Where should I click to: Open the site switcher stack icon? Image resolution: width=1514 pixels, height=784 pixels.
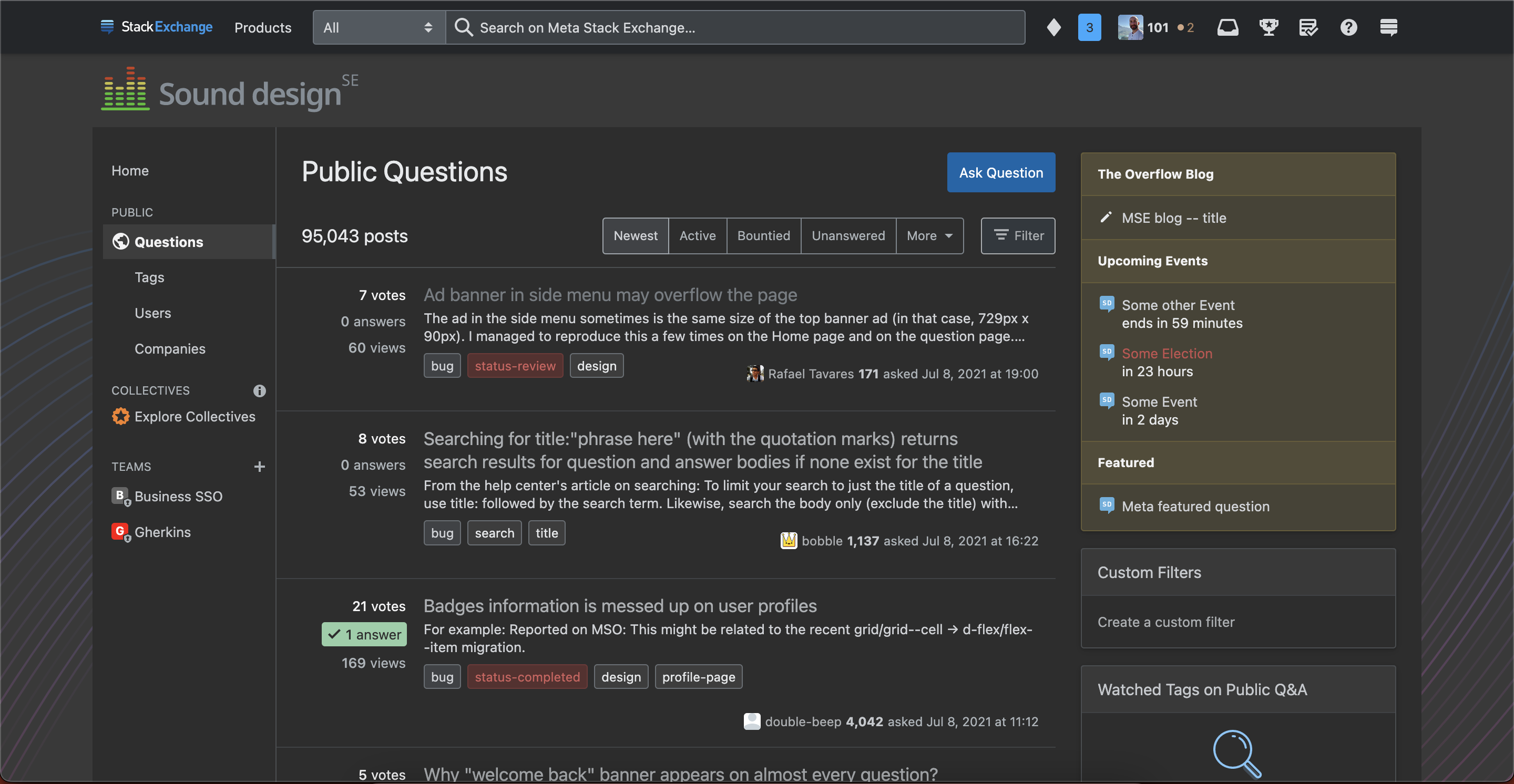click(1388, 27)
